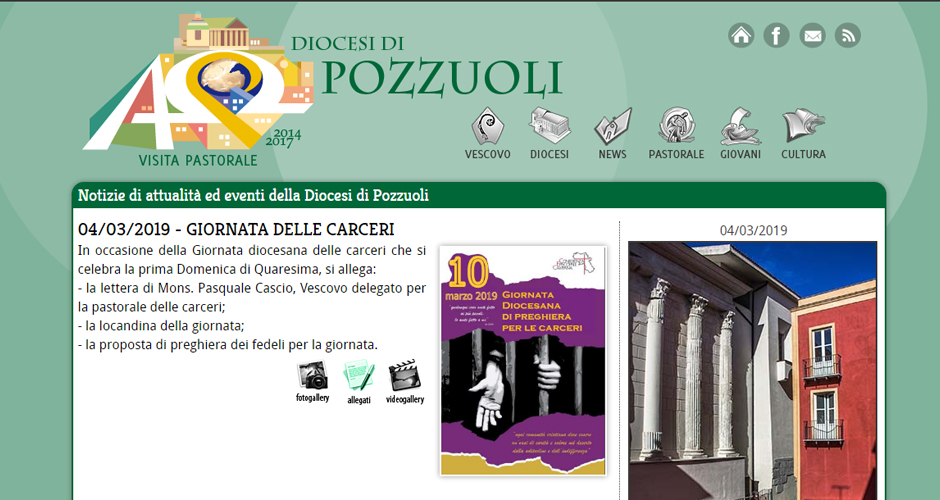Open the Facebook icon link
Image resolution: width=940 pixels, height=500 pixels.
(x=776, y=35)
